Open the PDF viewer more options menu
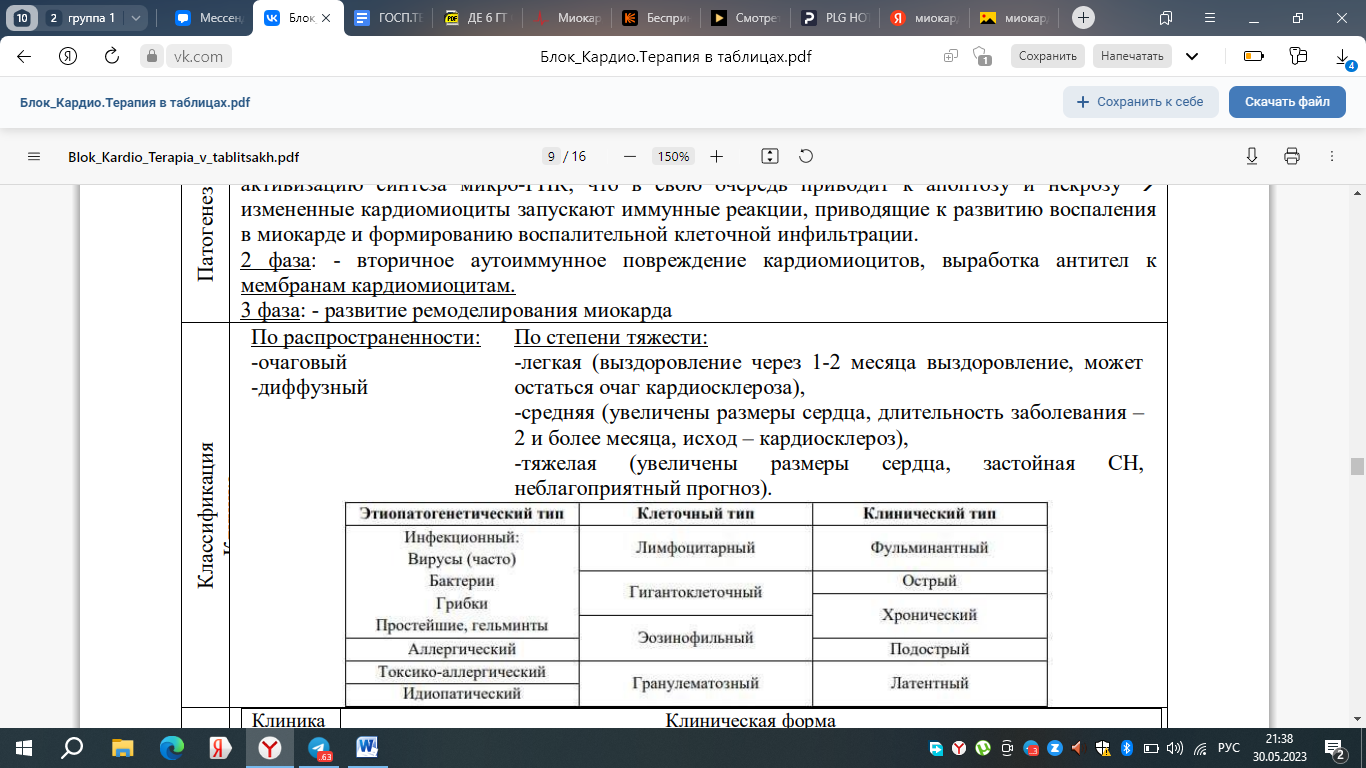 click(1331, 157)
